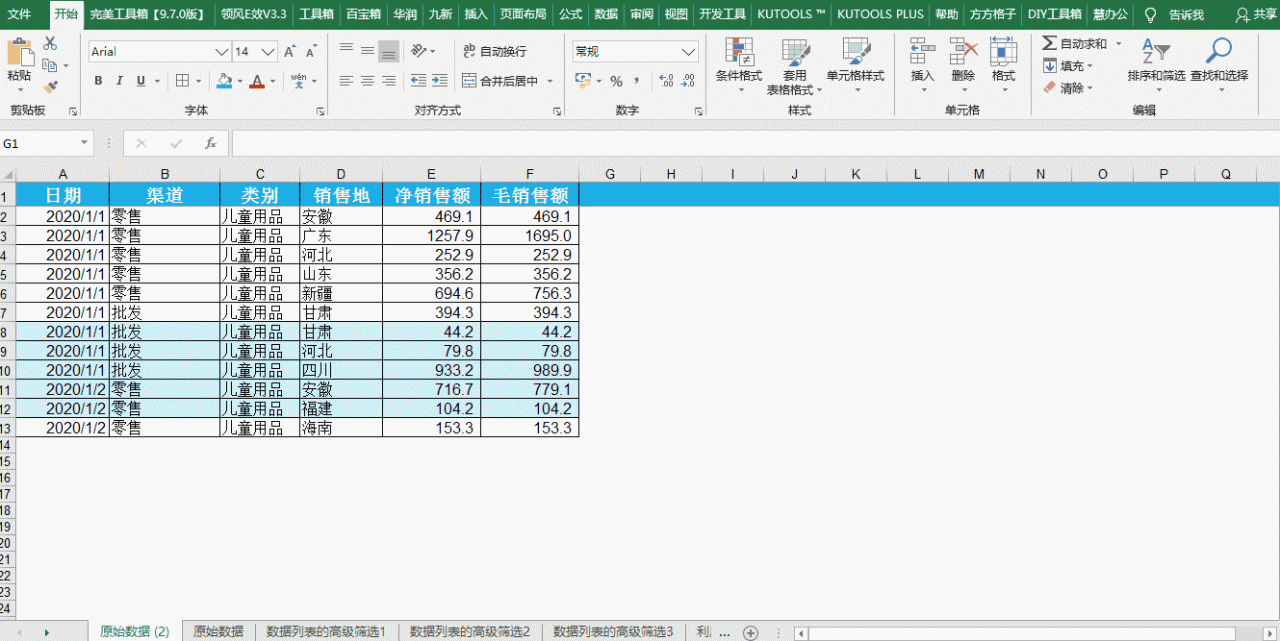Click the increase font size icon
1280x641 pixels.
tap(290, 51)
